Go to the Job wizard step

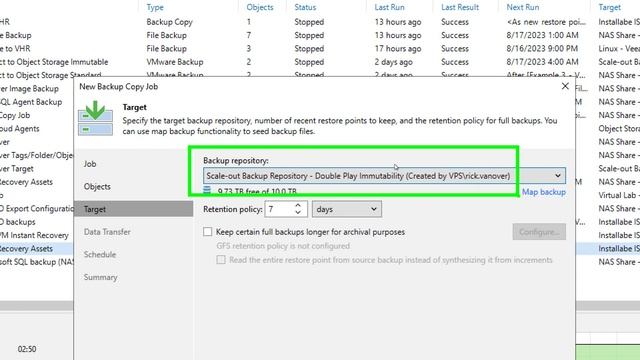tap(90, 164)
